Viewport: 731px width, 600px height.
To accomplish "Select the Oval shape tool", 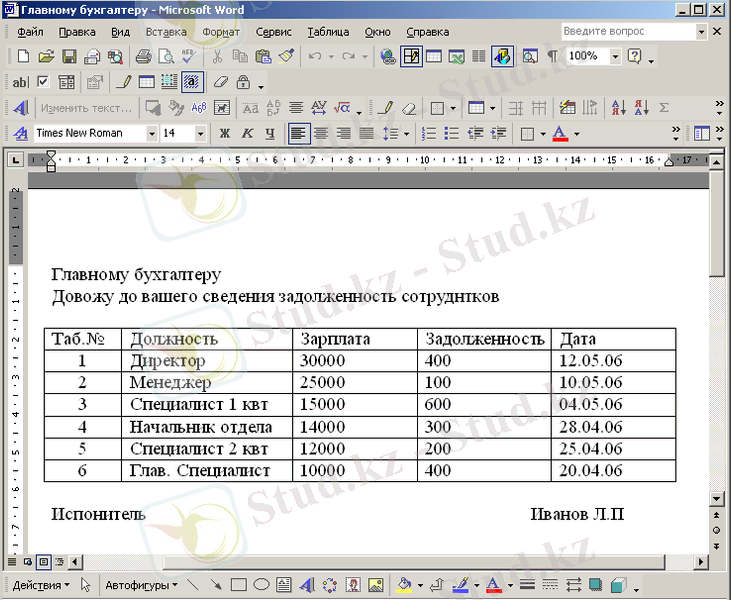I will (x=261, y=585).
